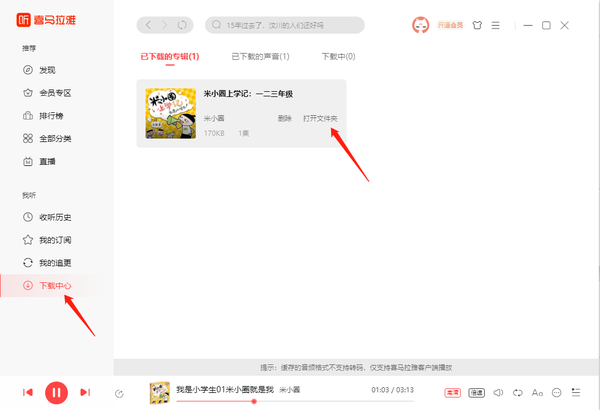Image resolution: width=600 pixels, height=410 pixels.
Task: Toggle the loop playback mode icon
Action: [x=518, y=392]
